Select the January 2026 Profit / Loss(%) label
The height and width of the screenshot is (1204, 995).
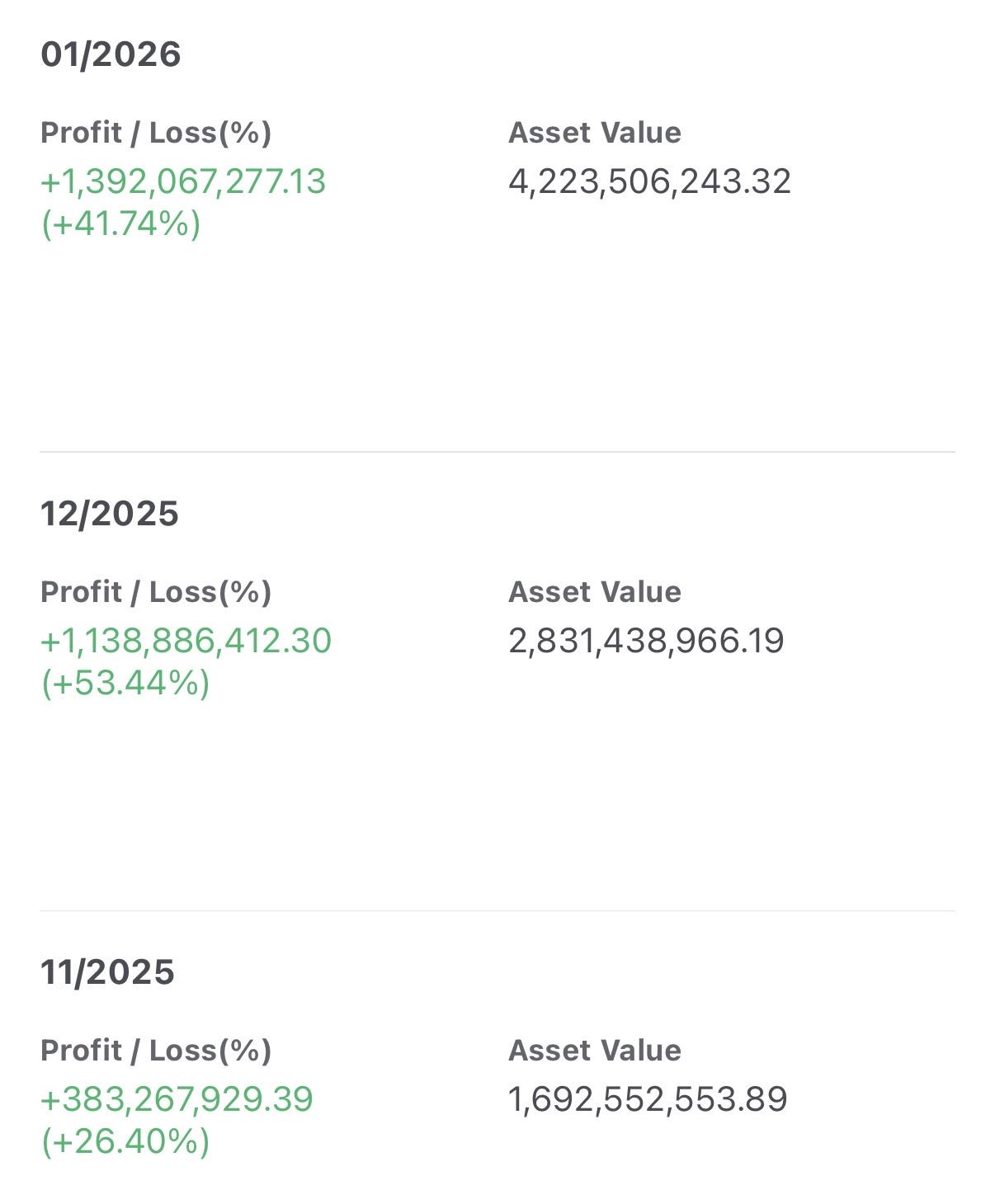tap(156, 133)
